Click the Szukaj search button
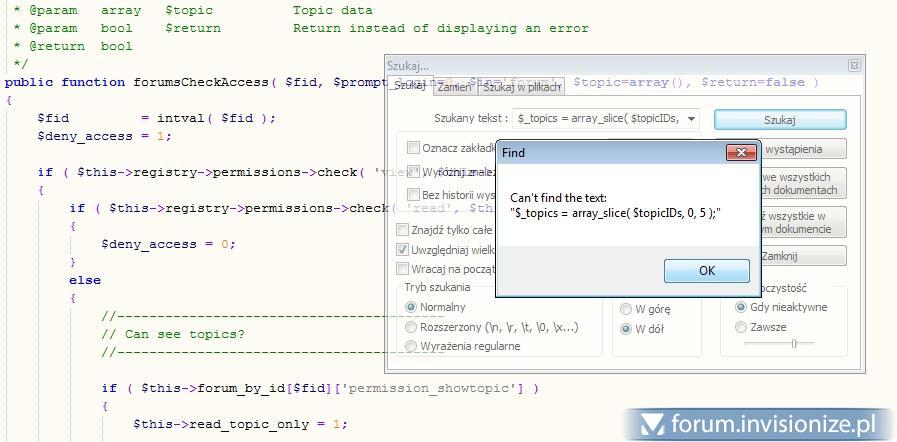The width and height of the screenshot is (897, 442). point(779,120)
